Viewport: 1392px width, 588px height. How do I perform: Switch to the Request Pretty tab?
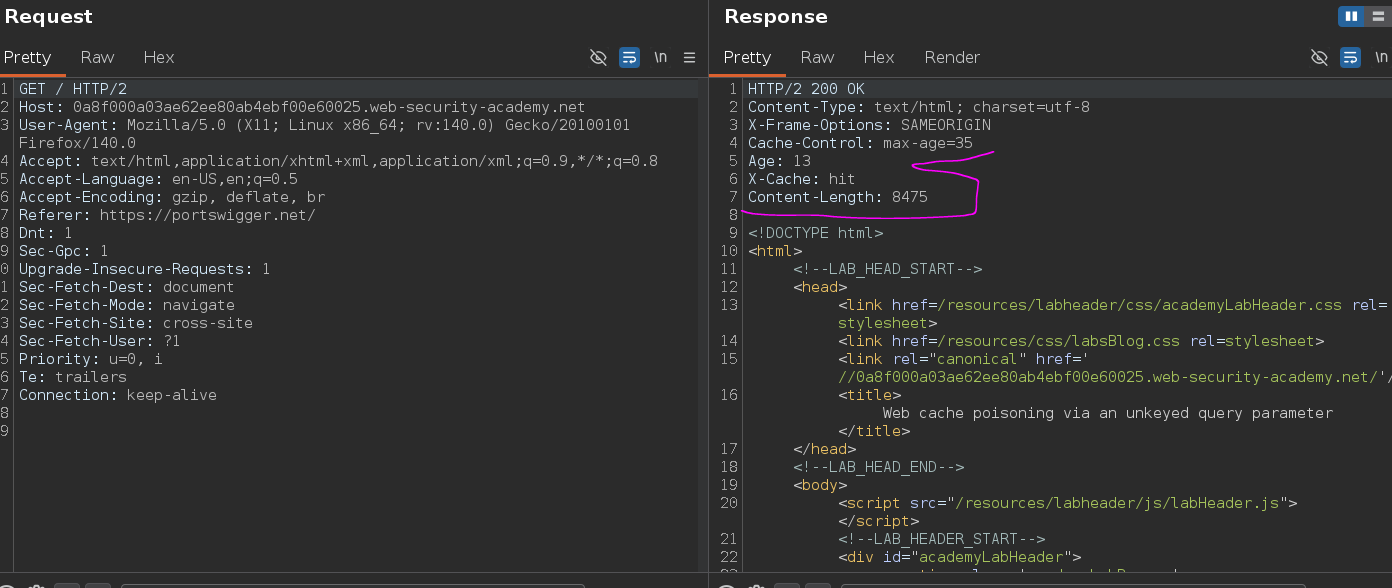click(27, 57)
